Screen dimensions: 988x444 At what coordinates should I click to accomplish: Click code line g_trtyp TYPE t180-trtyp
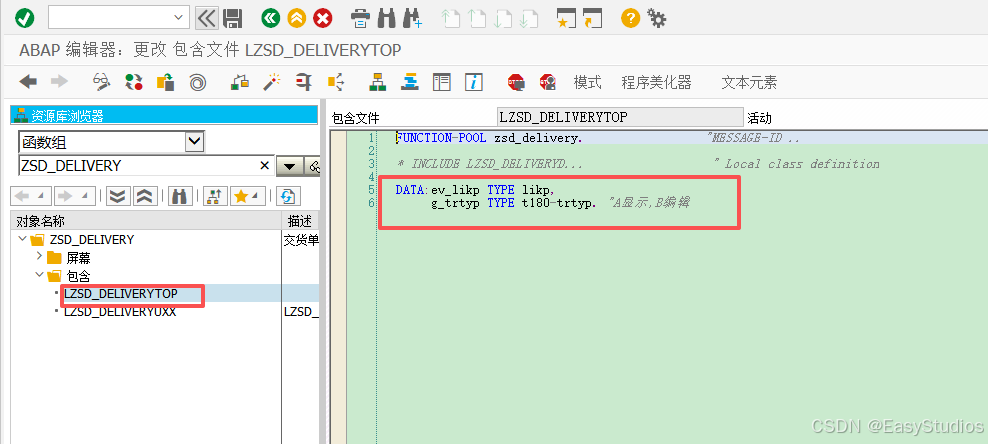(x=514, y=203)
